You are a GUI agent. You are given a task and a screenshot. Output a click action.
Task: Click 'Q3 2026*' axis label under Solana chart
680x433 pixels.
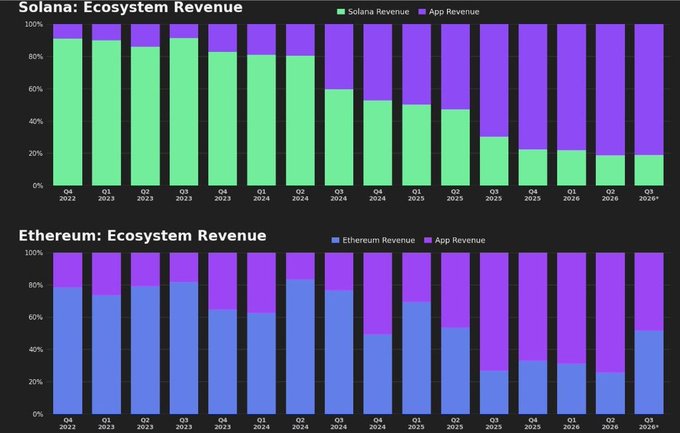[x=649, y=195]
